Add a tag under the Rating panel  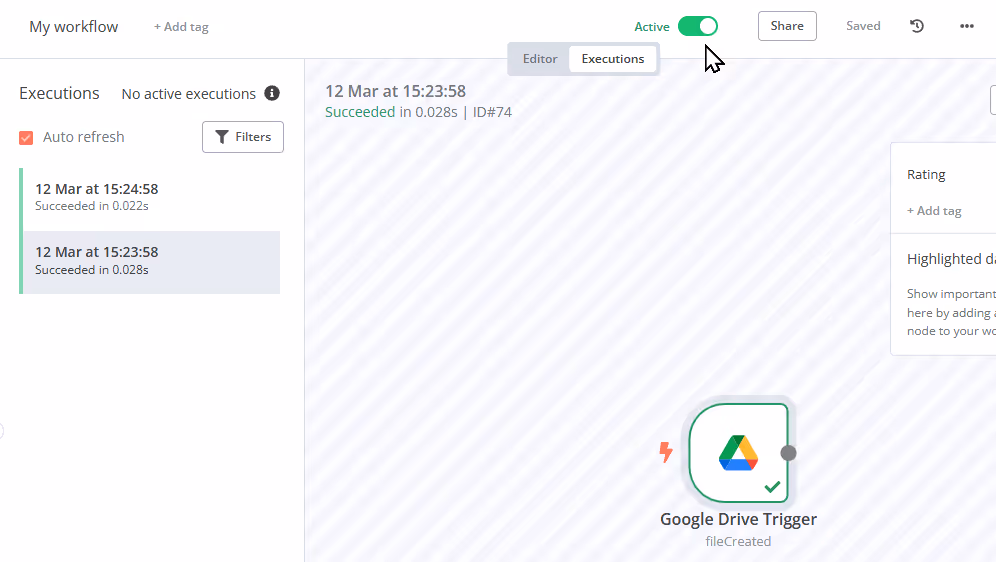934,211
